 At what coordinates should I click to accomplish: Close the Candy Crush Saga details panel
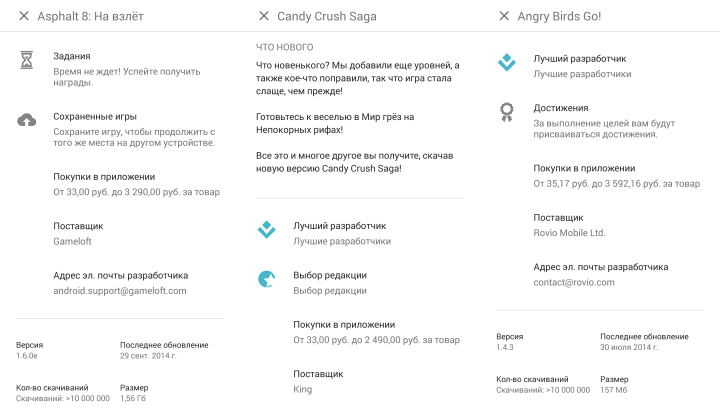click(x=264, y=16)
